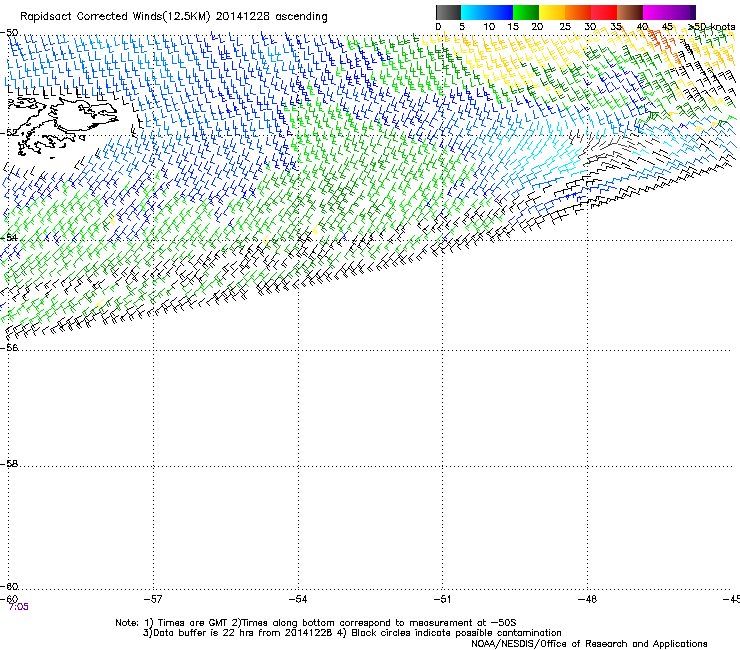Select the yellow 20-25 knots color band
Screen dimensions: 740x650
pos(552,12)
